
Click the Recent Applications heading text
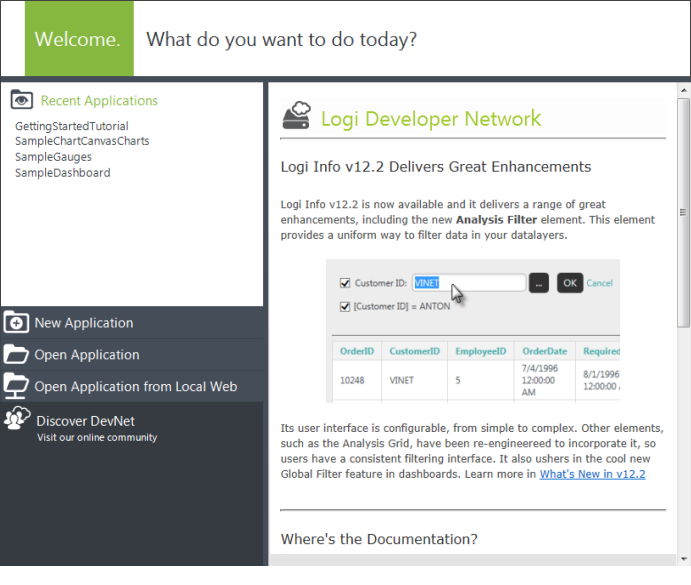coord(99,101)
